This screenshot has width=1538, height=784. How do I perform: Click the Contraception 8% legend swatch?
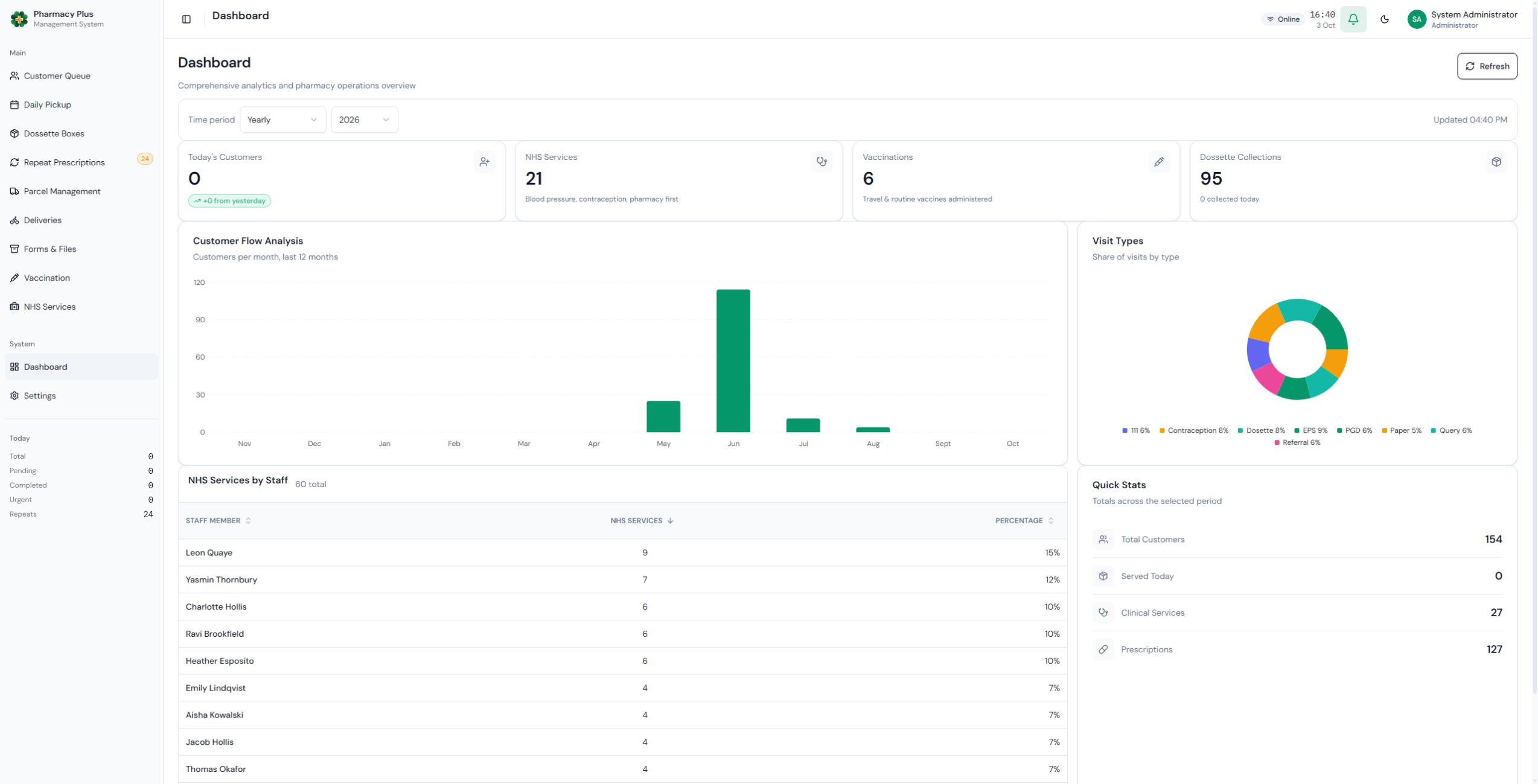(1162, 430)
